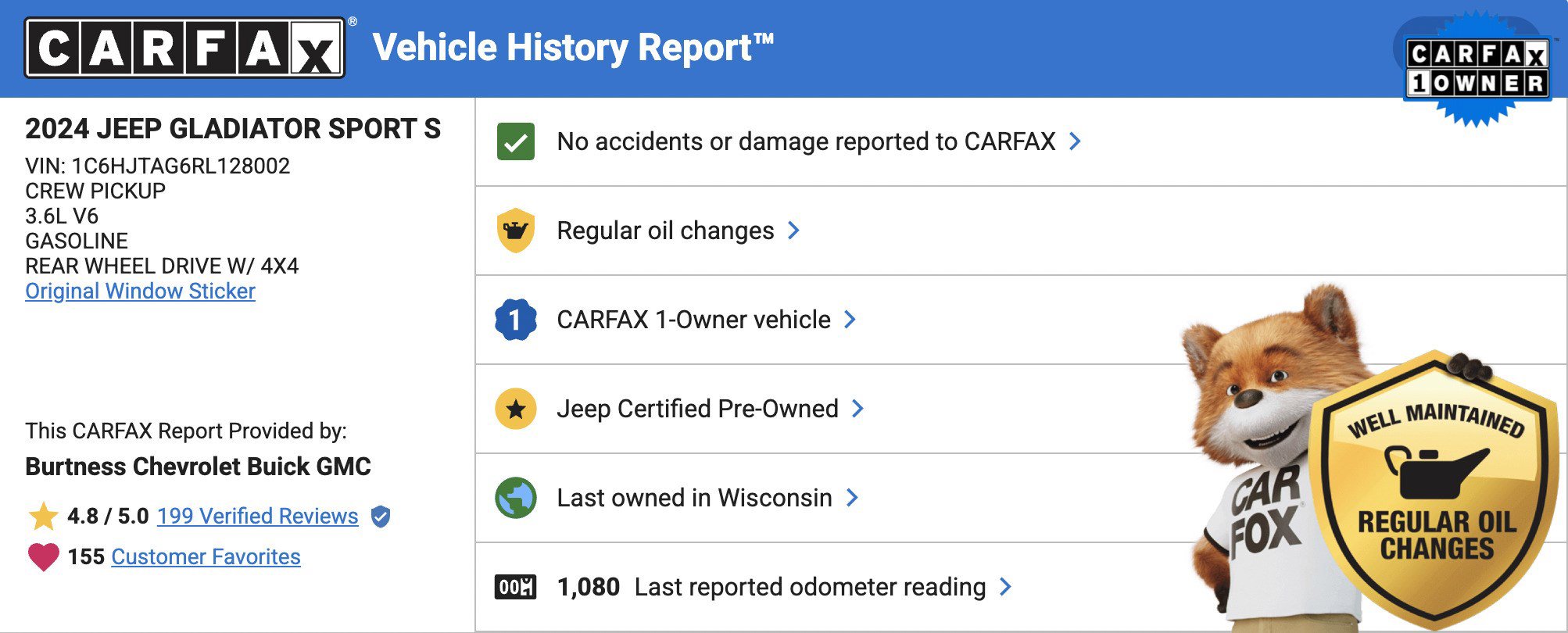Image resolution: width=1568 pixels, height=633 pixels.
Task: Click the oil can shield icon
Action: tap(516, 231)
